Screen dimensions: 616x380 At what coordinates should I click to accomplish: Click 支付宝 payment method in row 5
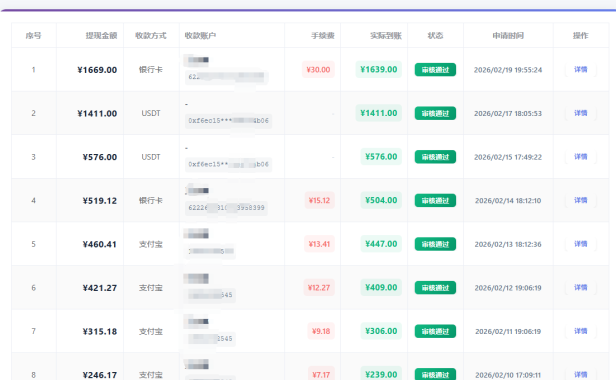click(x=151, y=244)
